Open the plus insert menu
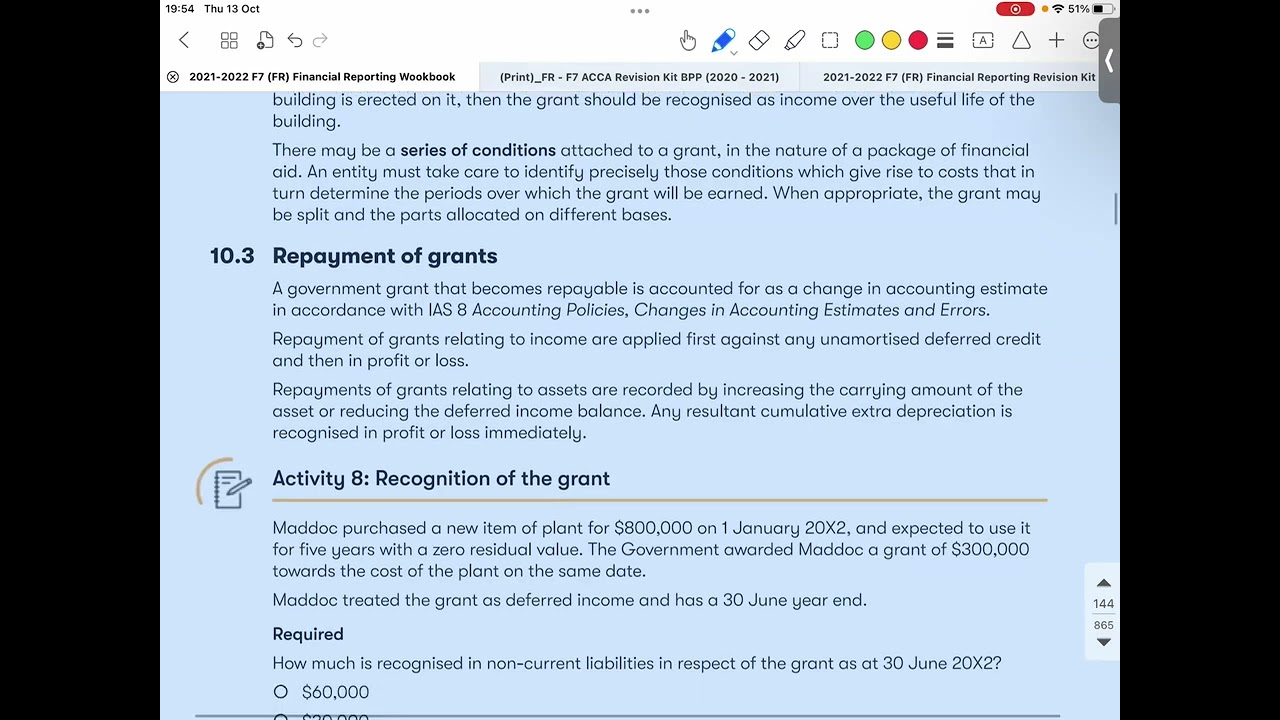 coord(1057,40)
